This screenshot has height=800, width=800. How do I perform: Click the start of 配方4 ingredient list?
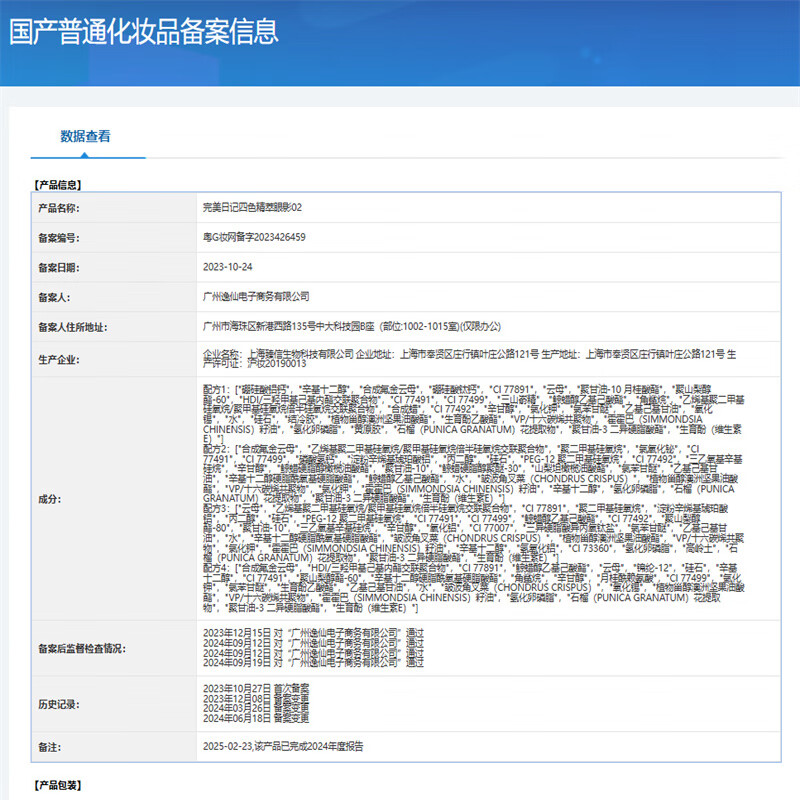tap(217, 567)
